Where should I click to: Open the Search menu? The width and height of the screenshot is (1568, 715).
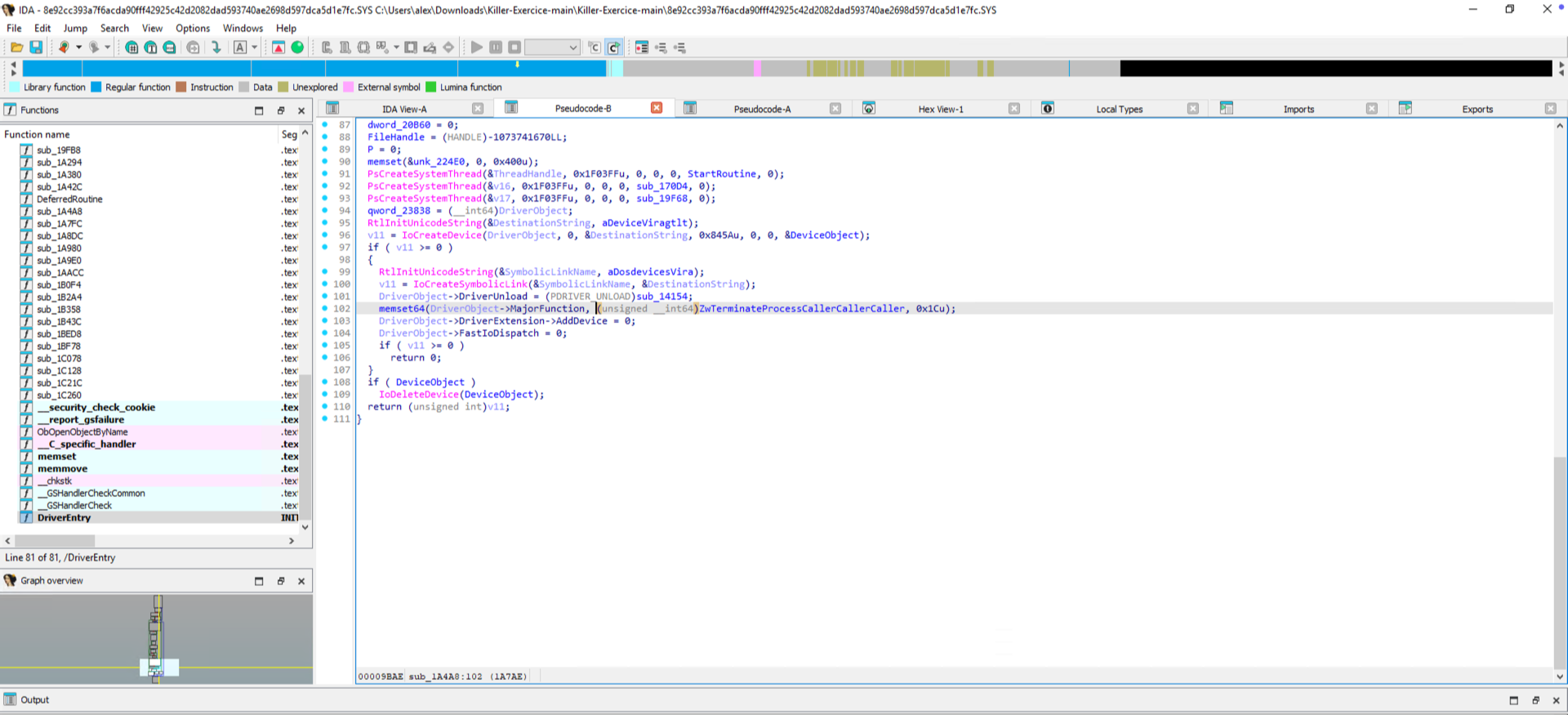pos(114,28)
